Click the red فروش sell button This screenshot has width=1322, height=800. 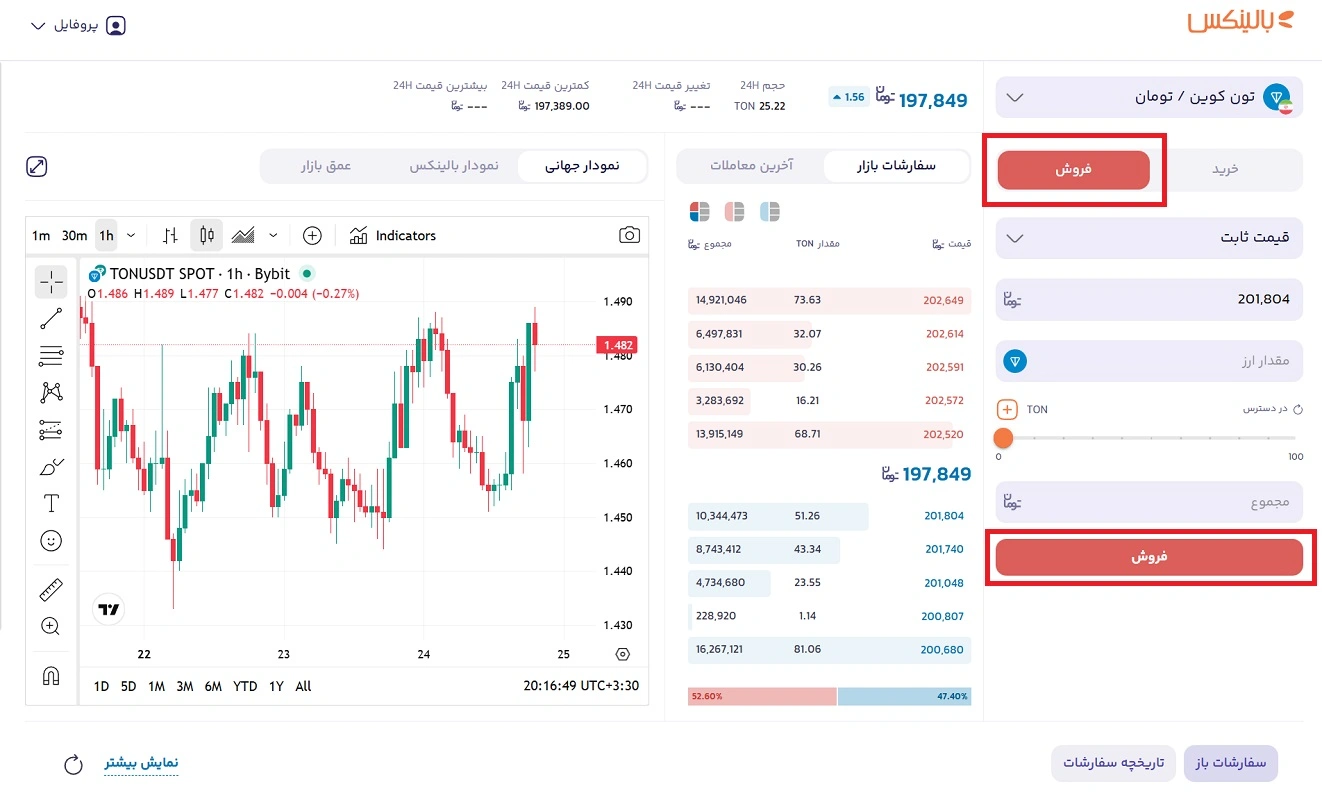tap(1150, 558)
